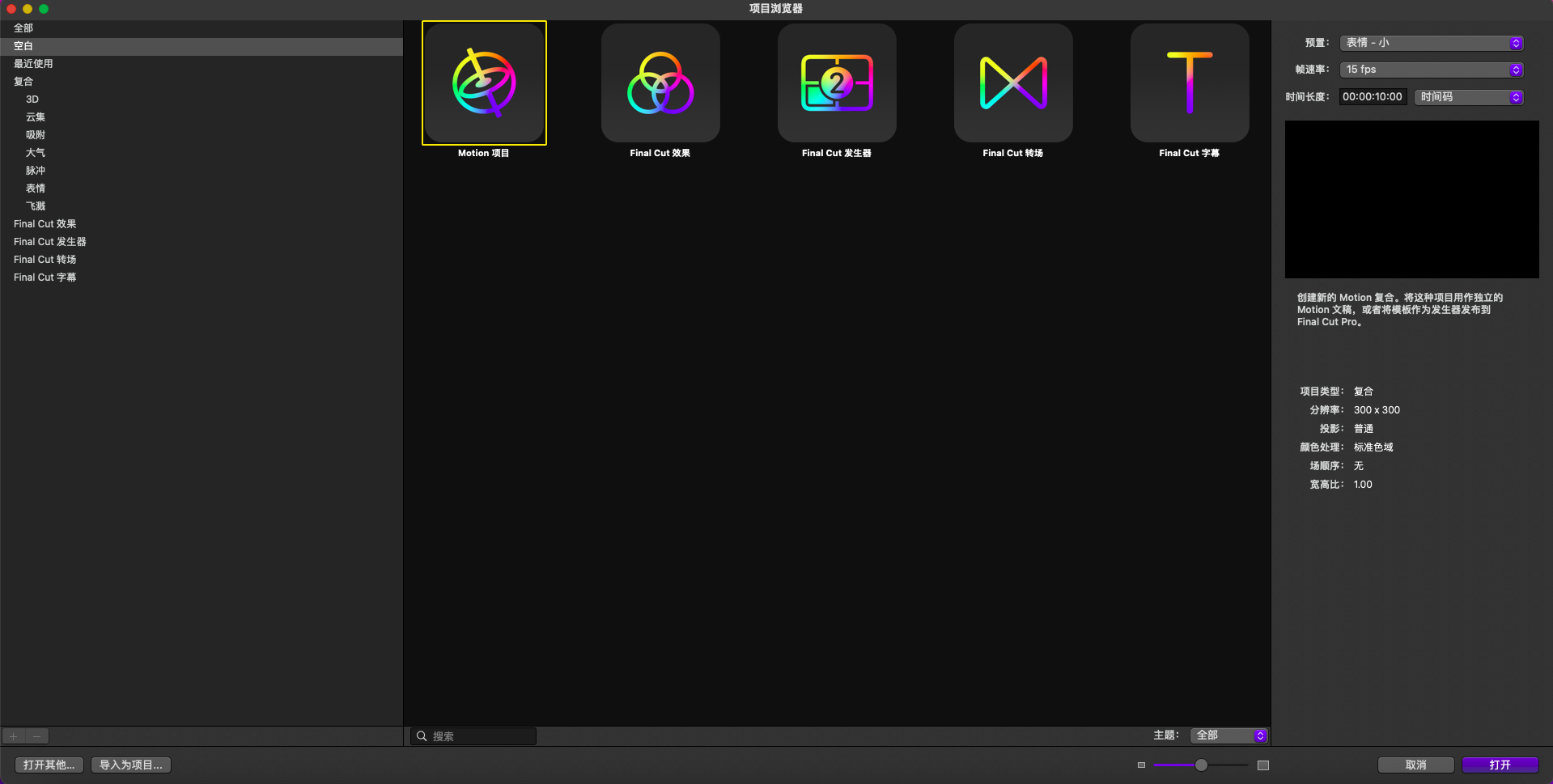Select Final Cut 发生器 in the sidebar
This screenshot has height=784, width=1553.
click(x=202, y=242)
